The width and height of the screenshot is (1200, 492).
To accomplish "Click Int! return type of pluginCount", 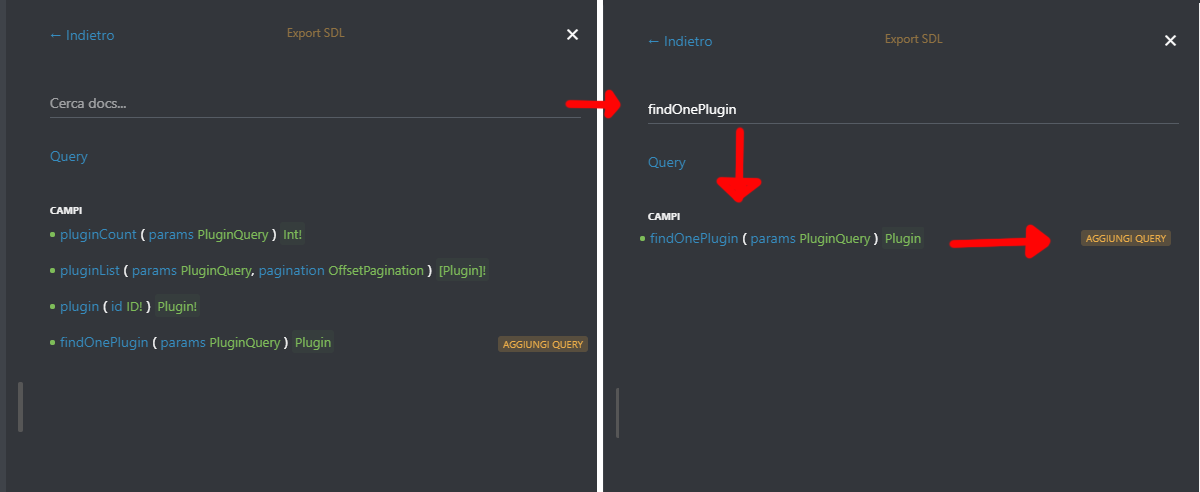I will 293,234.
